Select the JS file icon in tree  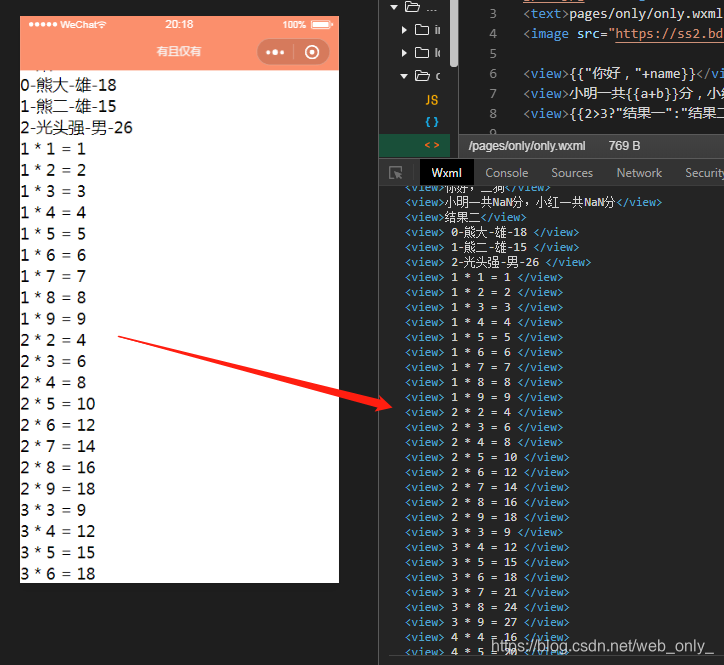coord(432,100)
